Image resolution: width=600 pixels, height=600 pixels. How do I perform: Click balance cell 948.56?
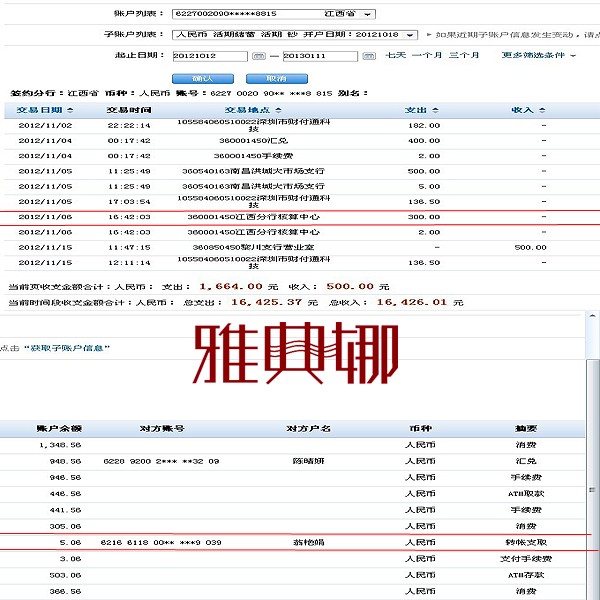(65, 461)
